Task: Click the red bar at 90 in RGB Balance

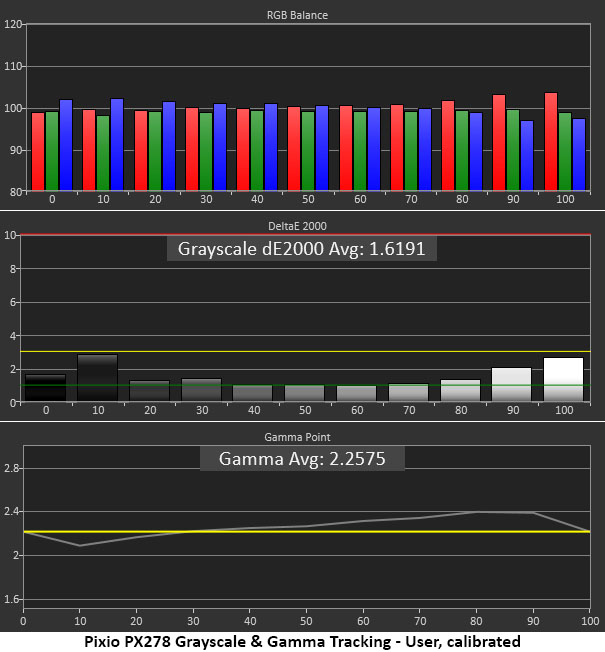Action: 499,143
